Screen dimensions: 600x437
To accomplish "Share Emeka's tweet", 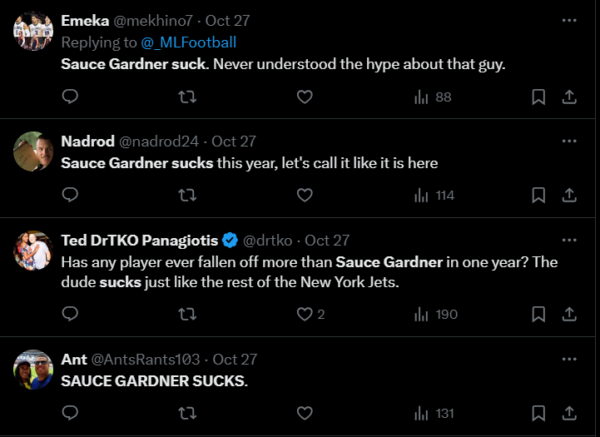I will 569,97.
